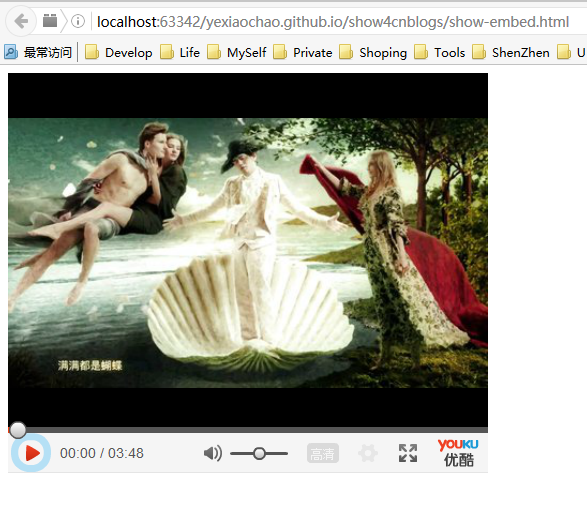Click the localhost URL address field
This screenshot has width=587, height=508.
tap(332, 22)
